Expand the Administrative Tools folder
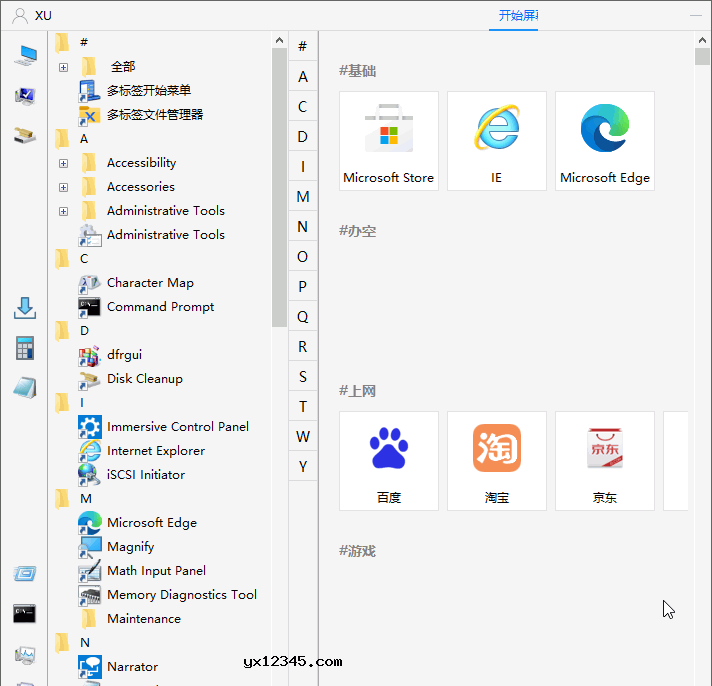 (x=64, y=212)
